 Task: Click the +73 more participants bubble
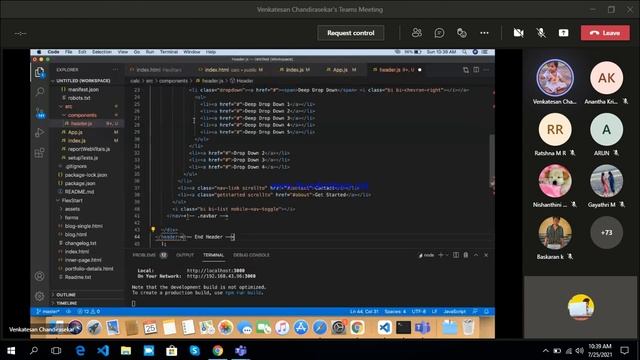click(x=606, y=233)
